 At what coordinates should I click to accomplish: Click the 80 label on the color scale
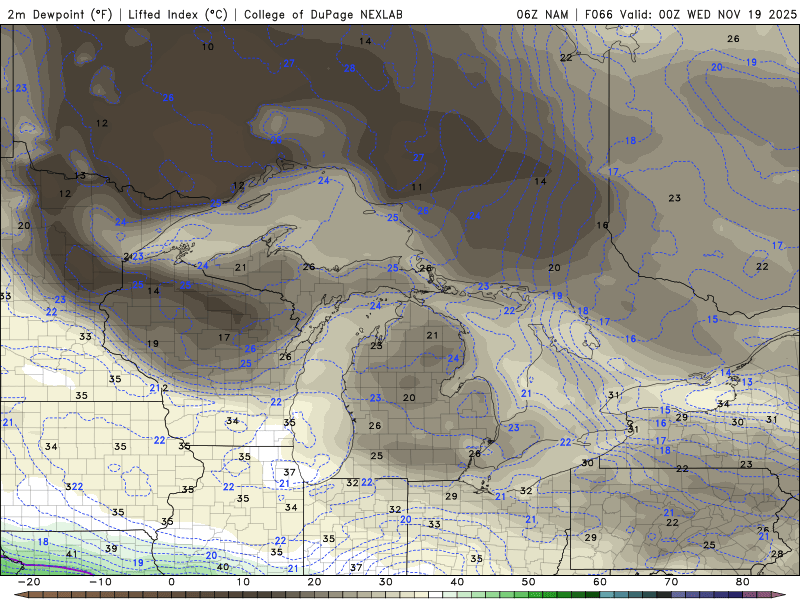coord(742,582)
